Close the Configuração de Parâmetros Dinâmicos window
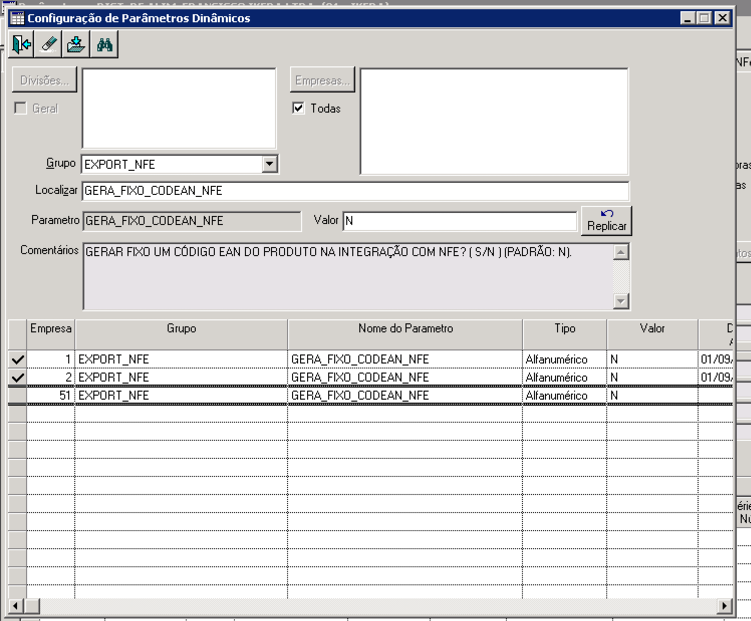 point(722,18)
